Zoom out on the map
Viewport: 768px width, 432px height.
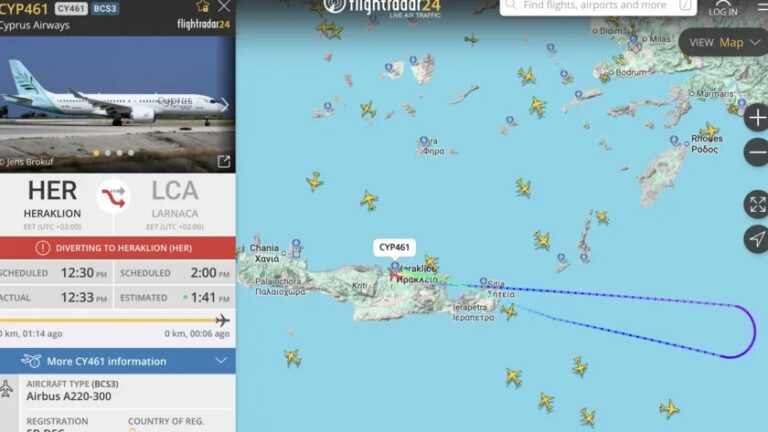click(x=757, y=152)
